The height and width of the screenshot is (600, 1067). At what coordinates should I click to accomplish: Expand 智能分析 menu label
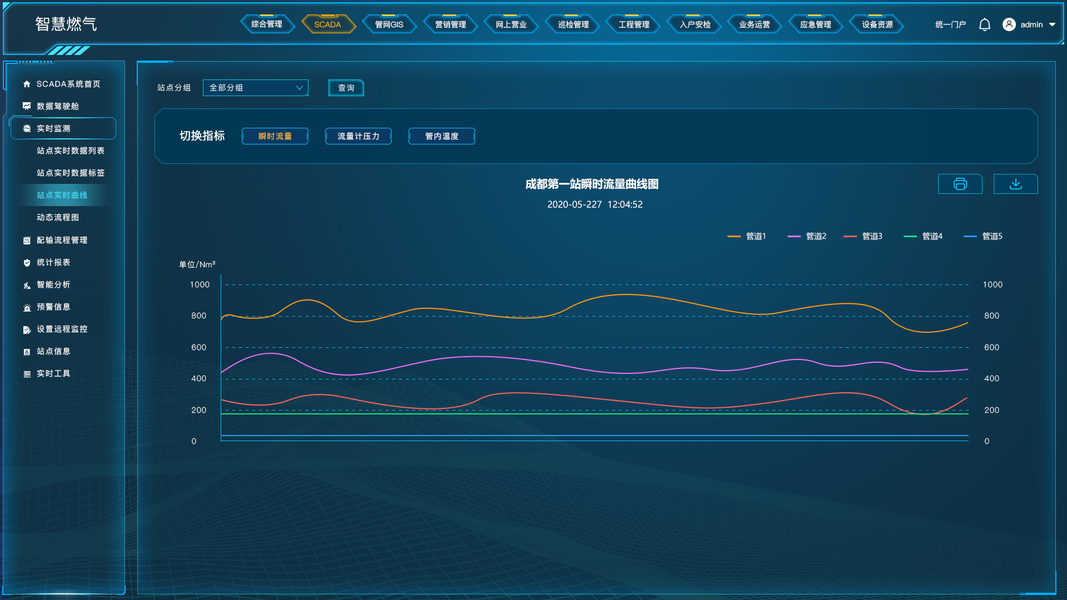(54, 285)
